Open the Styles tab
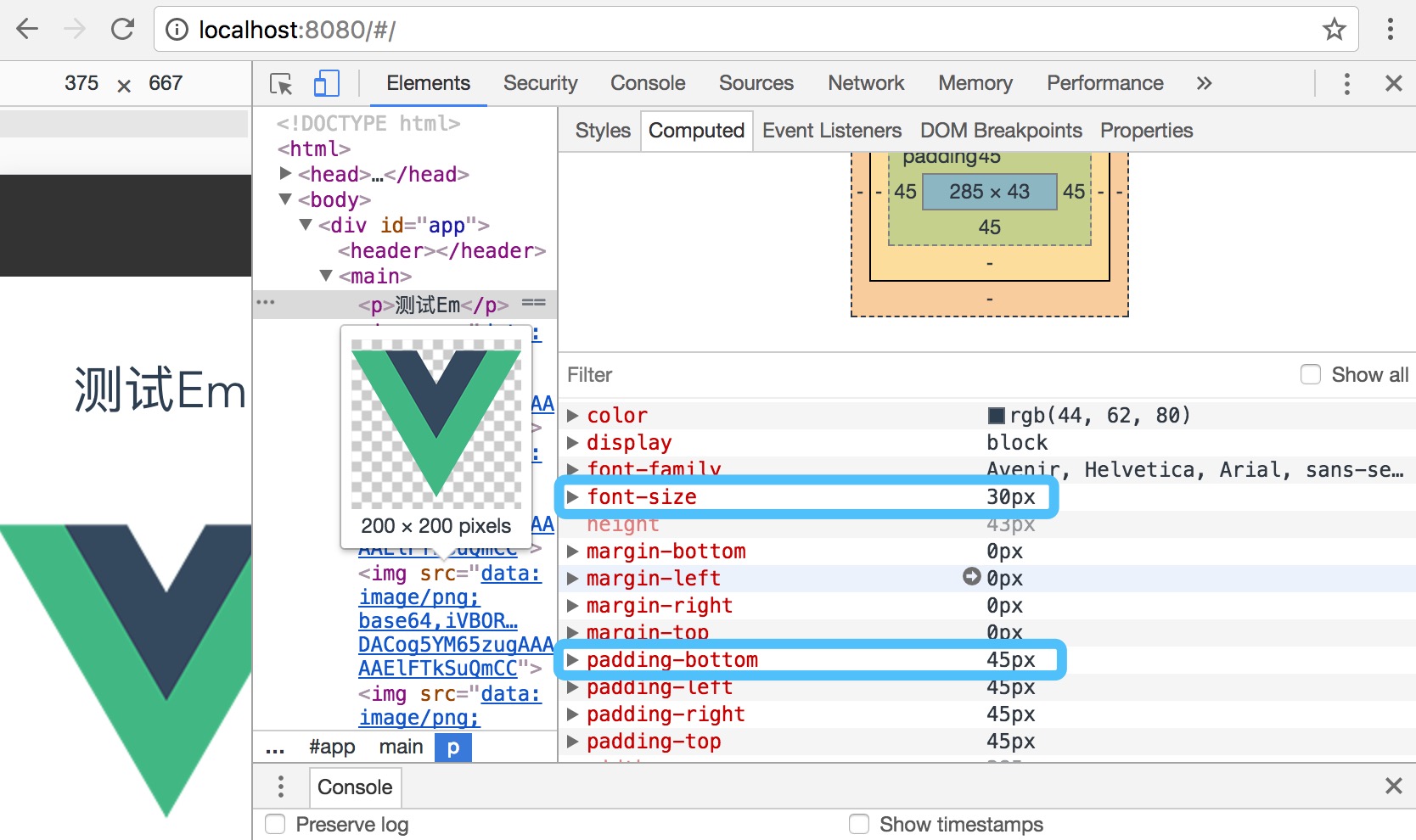The height and width of the screenshot is (840, 1416). click(x=603, y=131)
